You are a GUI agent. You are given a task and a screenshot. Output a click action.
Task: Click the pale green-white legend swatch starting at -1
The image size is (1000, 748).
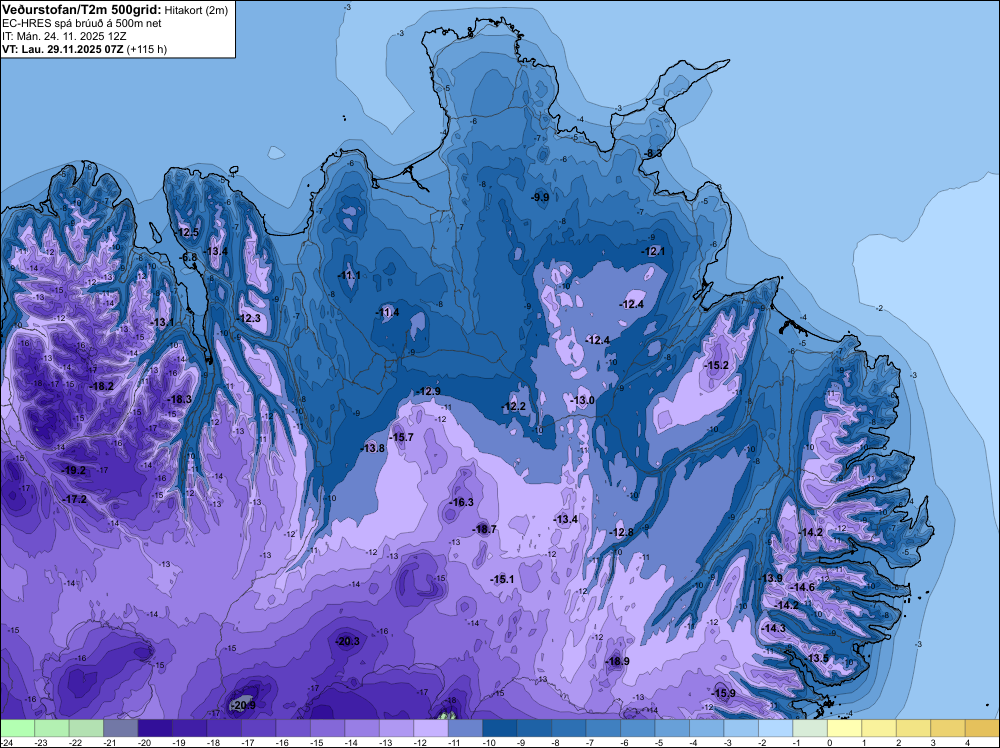[809, 728]
